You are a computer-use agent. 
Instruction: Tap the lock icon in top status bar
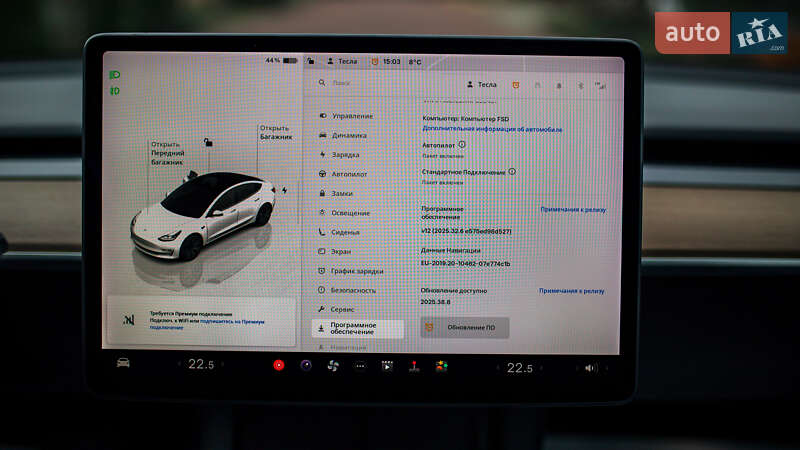311,61
